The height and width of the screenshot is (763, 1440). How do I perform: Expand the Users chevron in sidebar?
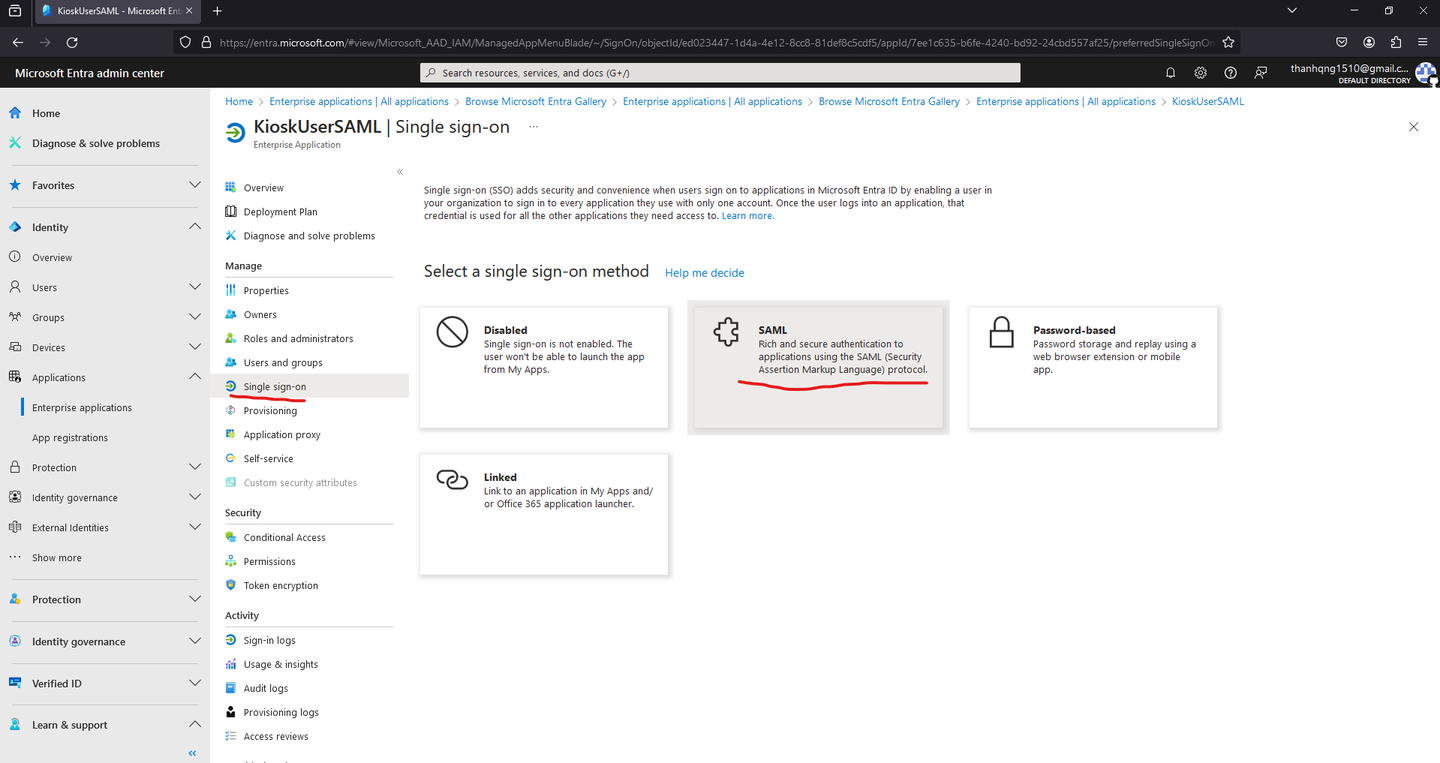coord(195,287)
